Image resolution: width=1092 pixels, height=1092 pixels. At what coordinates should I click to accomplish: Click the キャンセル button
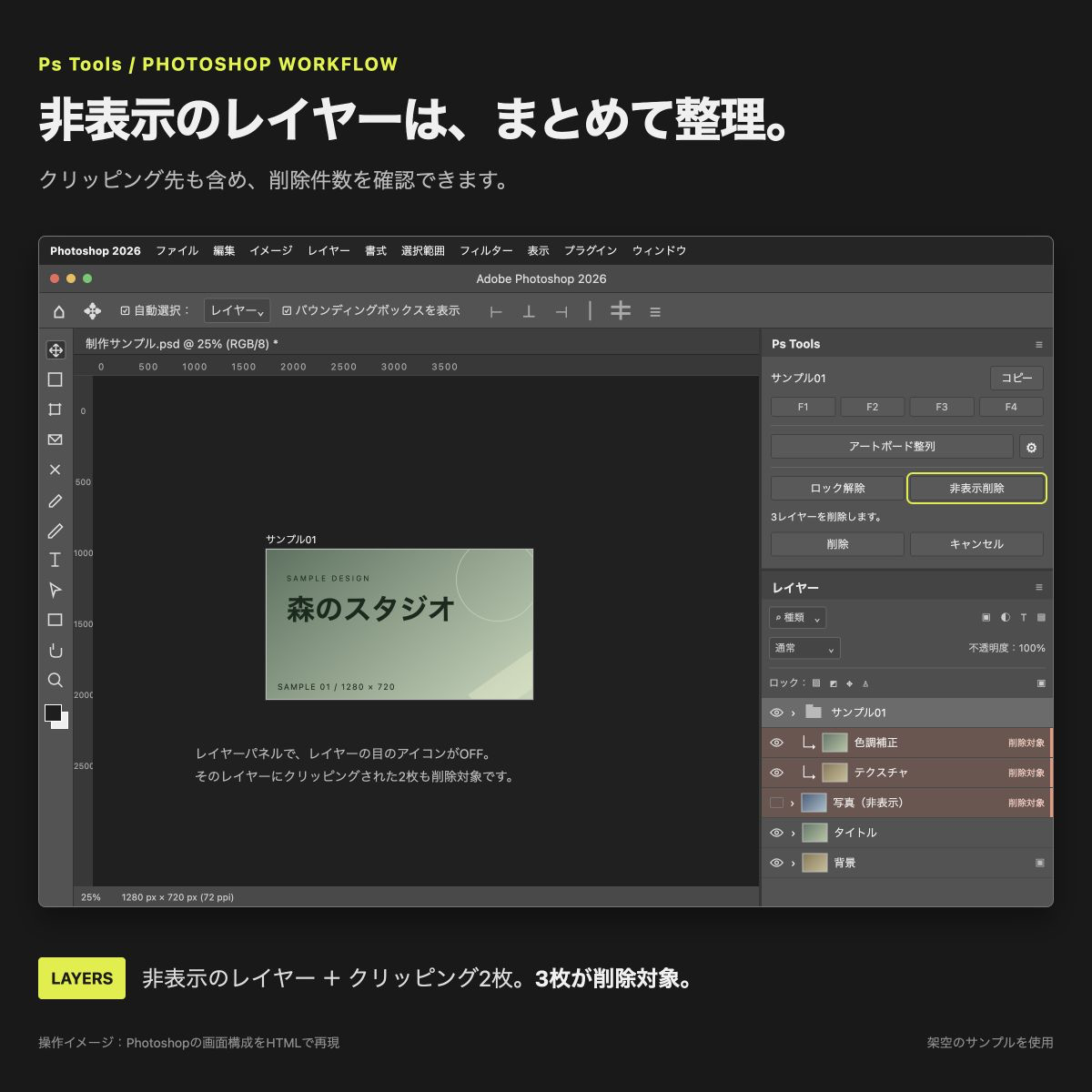tap(976, 544)
